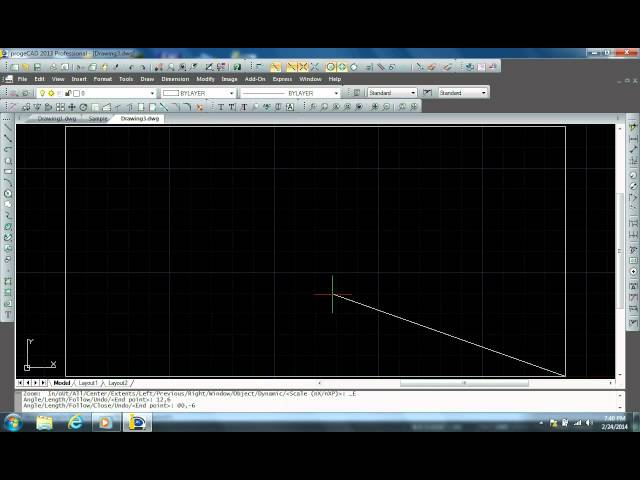Click the taskbar clock showing 2/24/2014
The image size is (640, 480).
(614, 422)
